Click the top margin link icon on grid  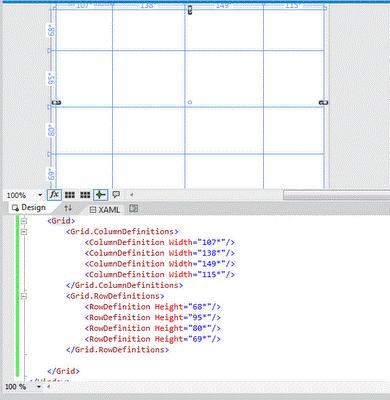pos(190,10)
